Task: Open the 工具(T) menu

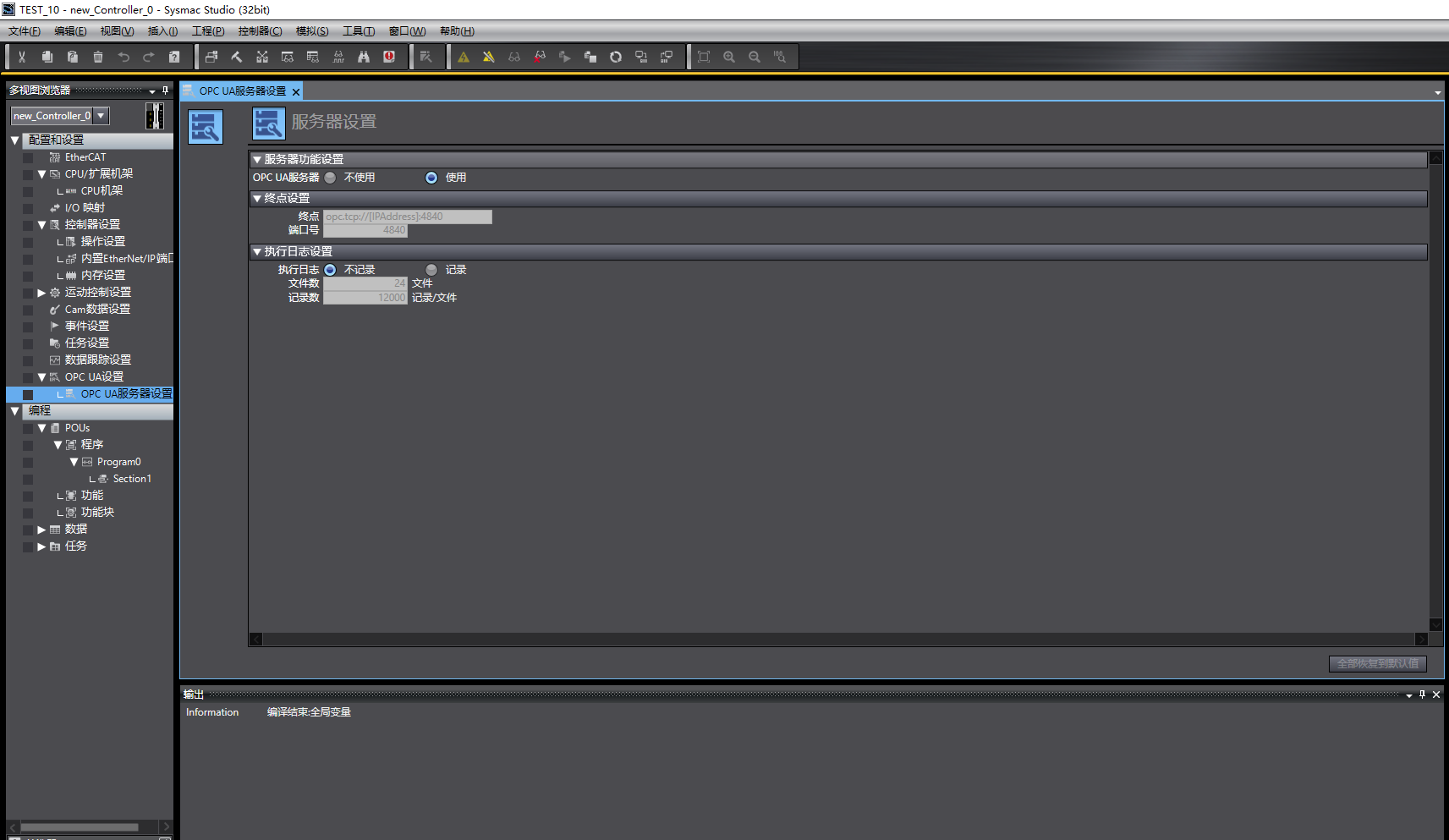Action: tap(359, 31)
